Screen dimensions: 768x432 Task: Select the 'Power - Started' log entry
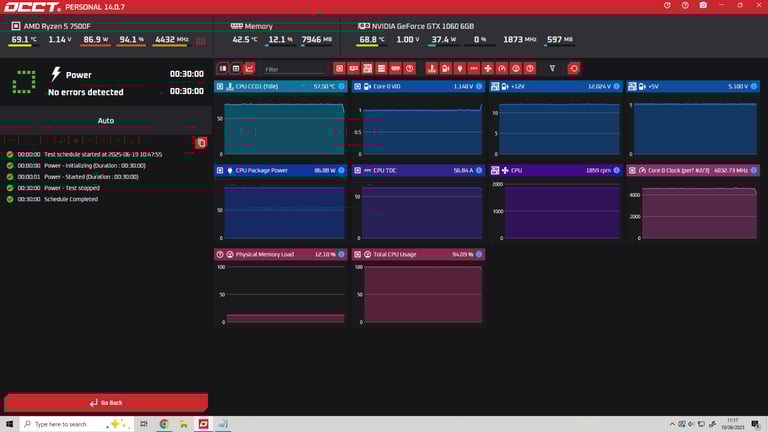click(x=91, y=177)
